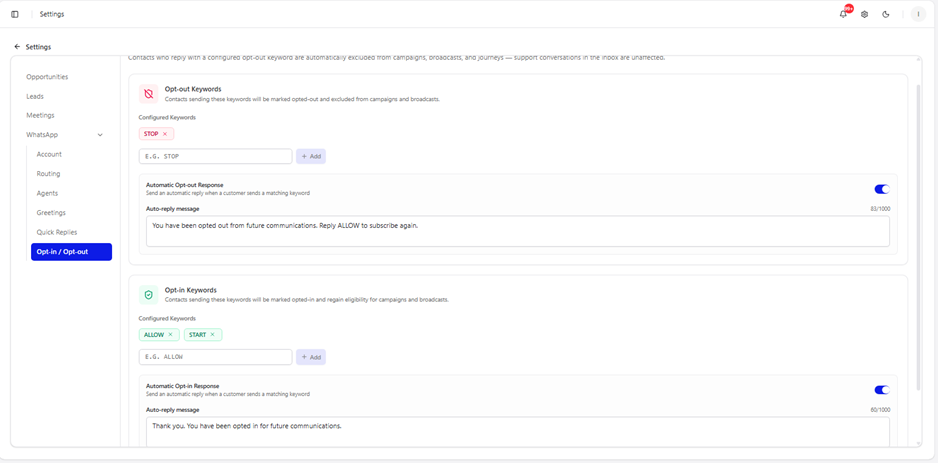Collapse the WhatsApp section chevron
938x463 pixels.
(100, 135)
